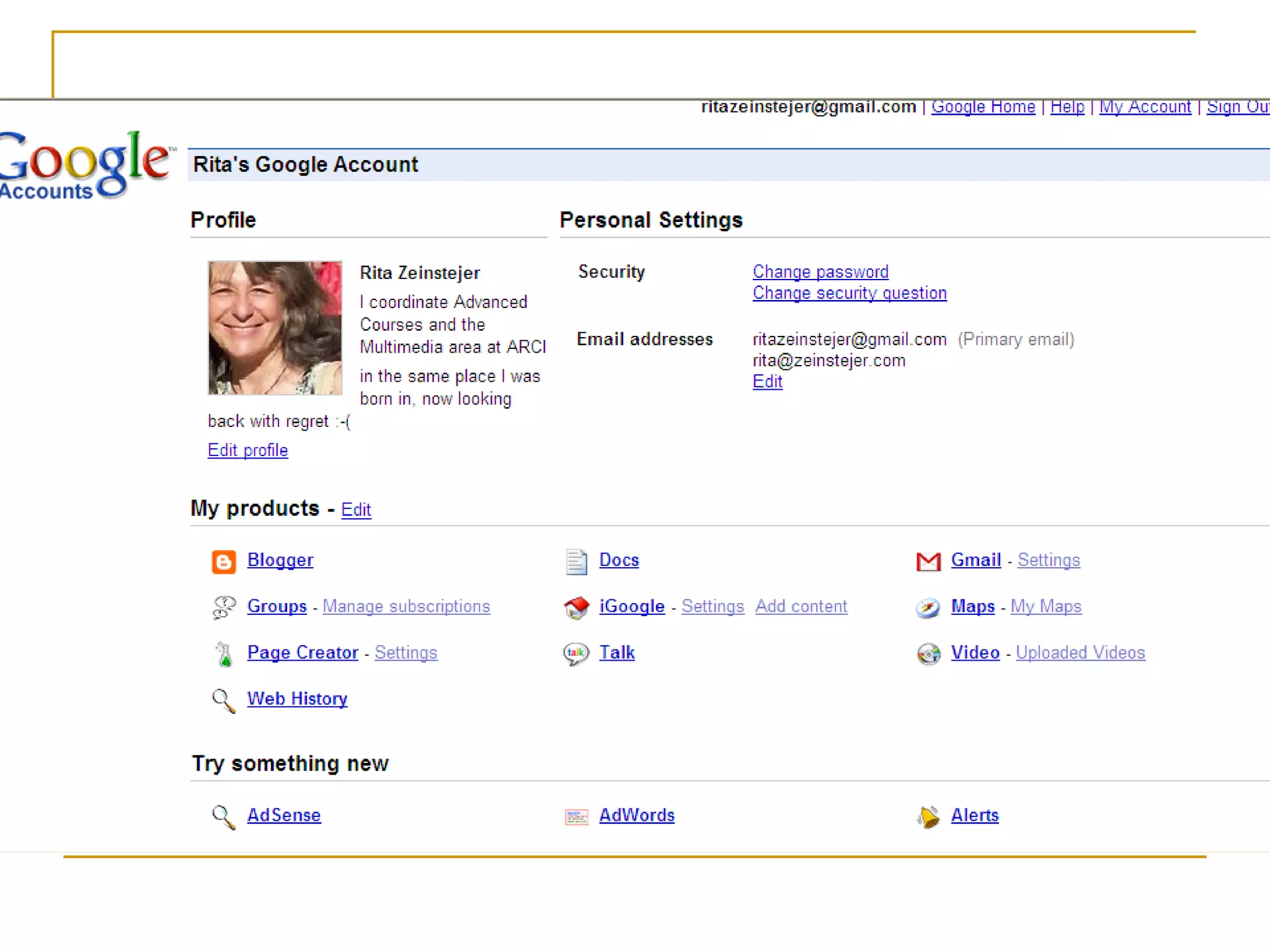This screenshot has width=1270, height=952.
Task: Click the Video reel icon
Action: pos(928,654)
